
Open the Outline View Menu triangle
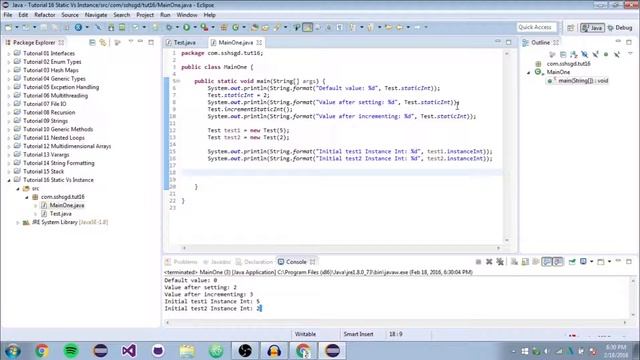point(631,54)
